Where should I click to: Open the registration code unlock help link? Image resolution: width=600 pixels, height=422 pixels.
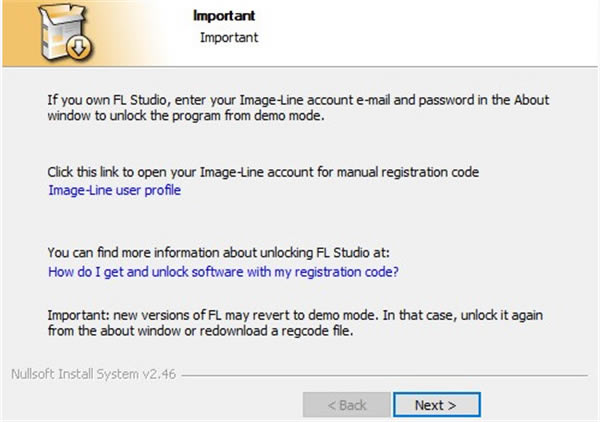223,270
